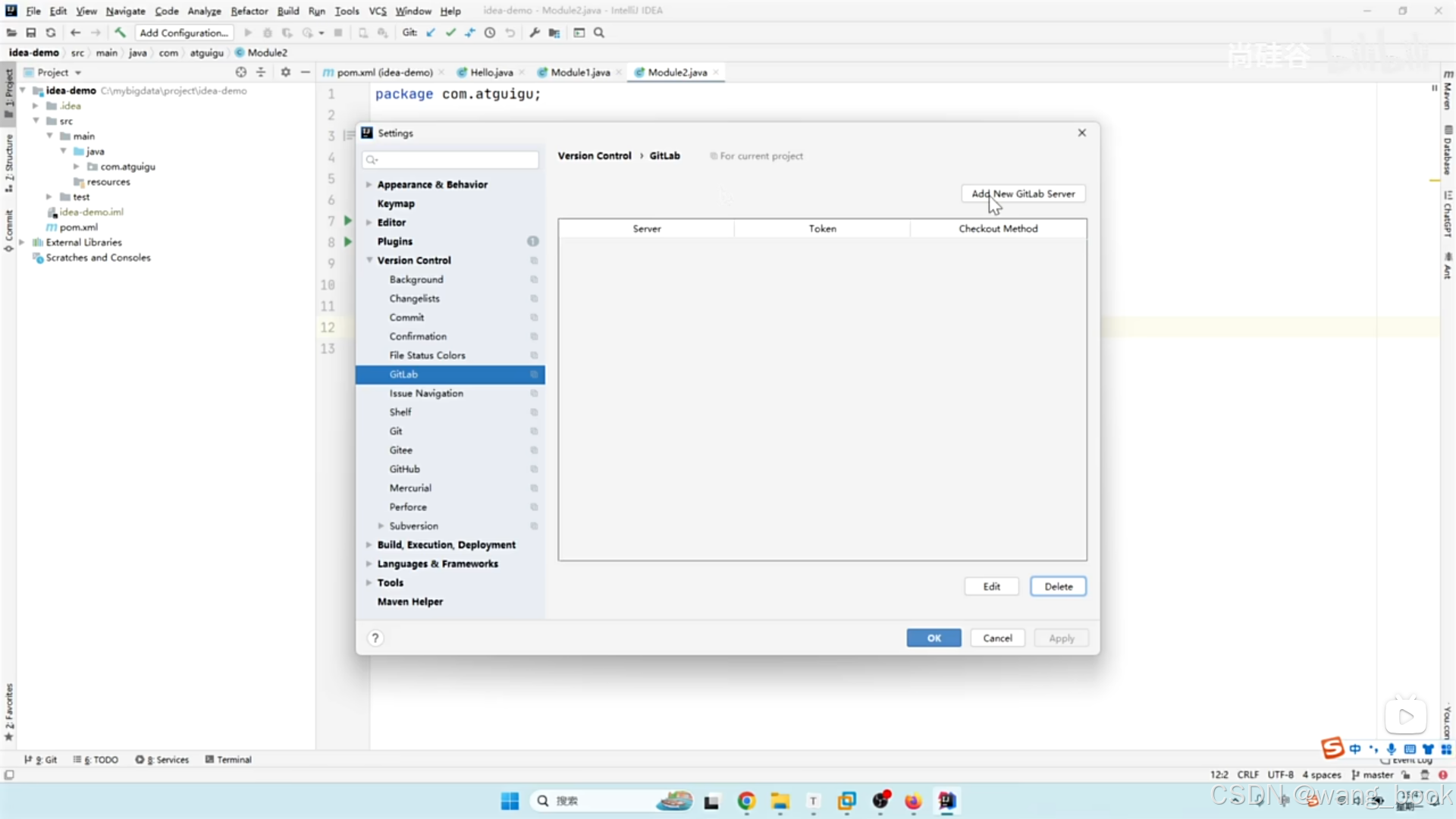Viewport: 1456px width, 819px height.
Task: Click the run gutter arrow on line 7
Action: click(348, 221)
